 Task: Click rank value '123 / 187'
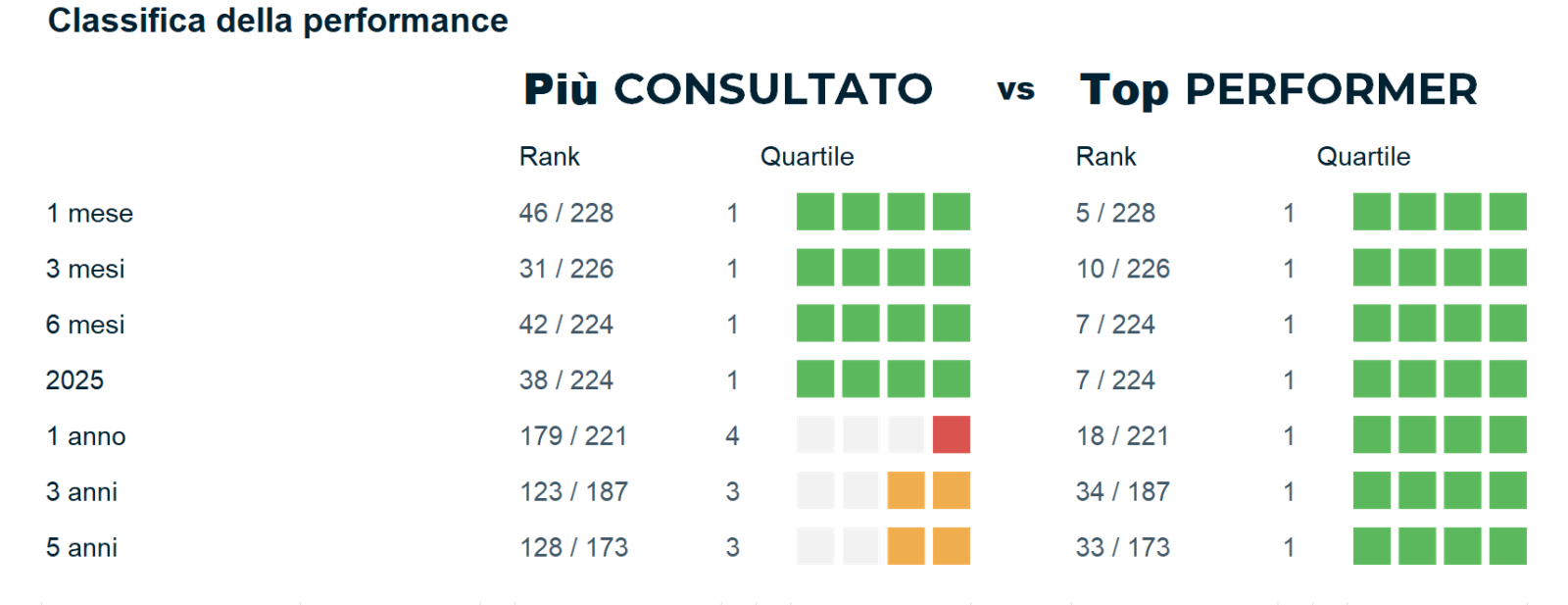click(573, 491)
